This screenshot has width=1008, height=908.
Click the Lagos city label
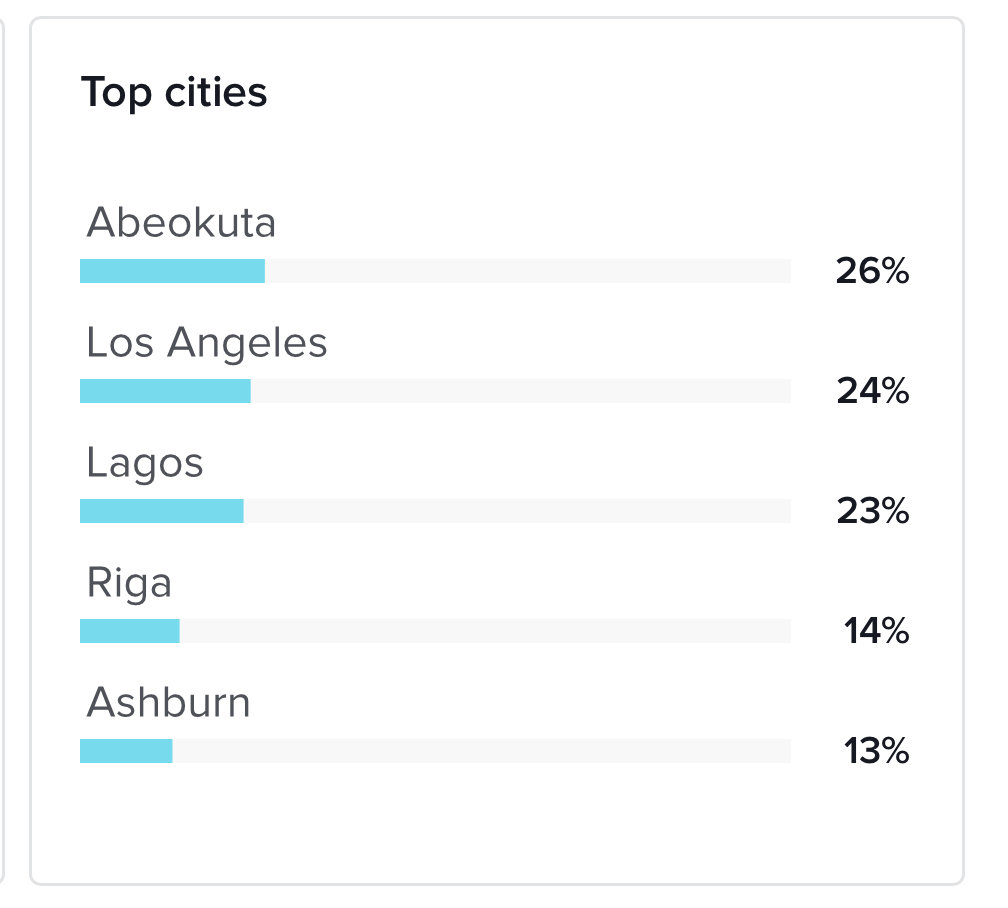tap(145, 462)
